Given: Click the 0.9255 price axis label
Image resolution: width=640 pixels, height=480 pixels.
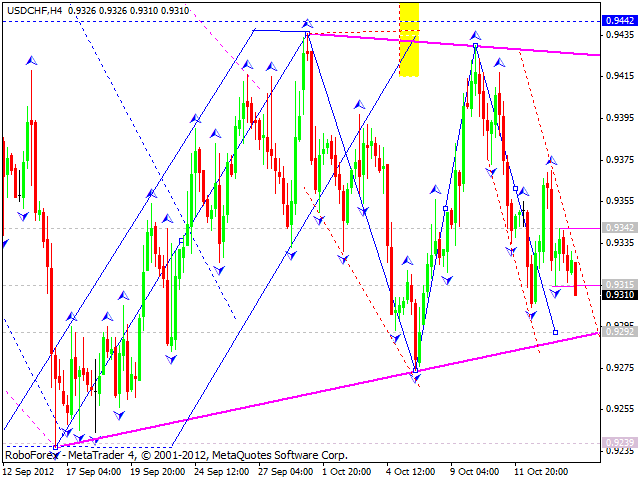Looking at the screenshot, I should 620,409.
